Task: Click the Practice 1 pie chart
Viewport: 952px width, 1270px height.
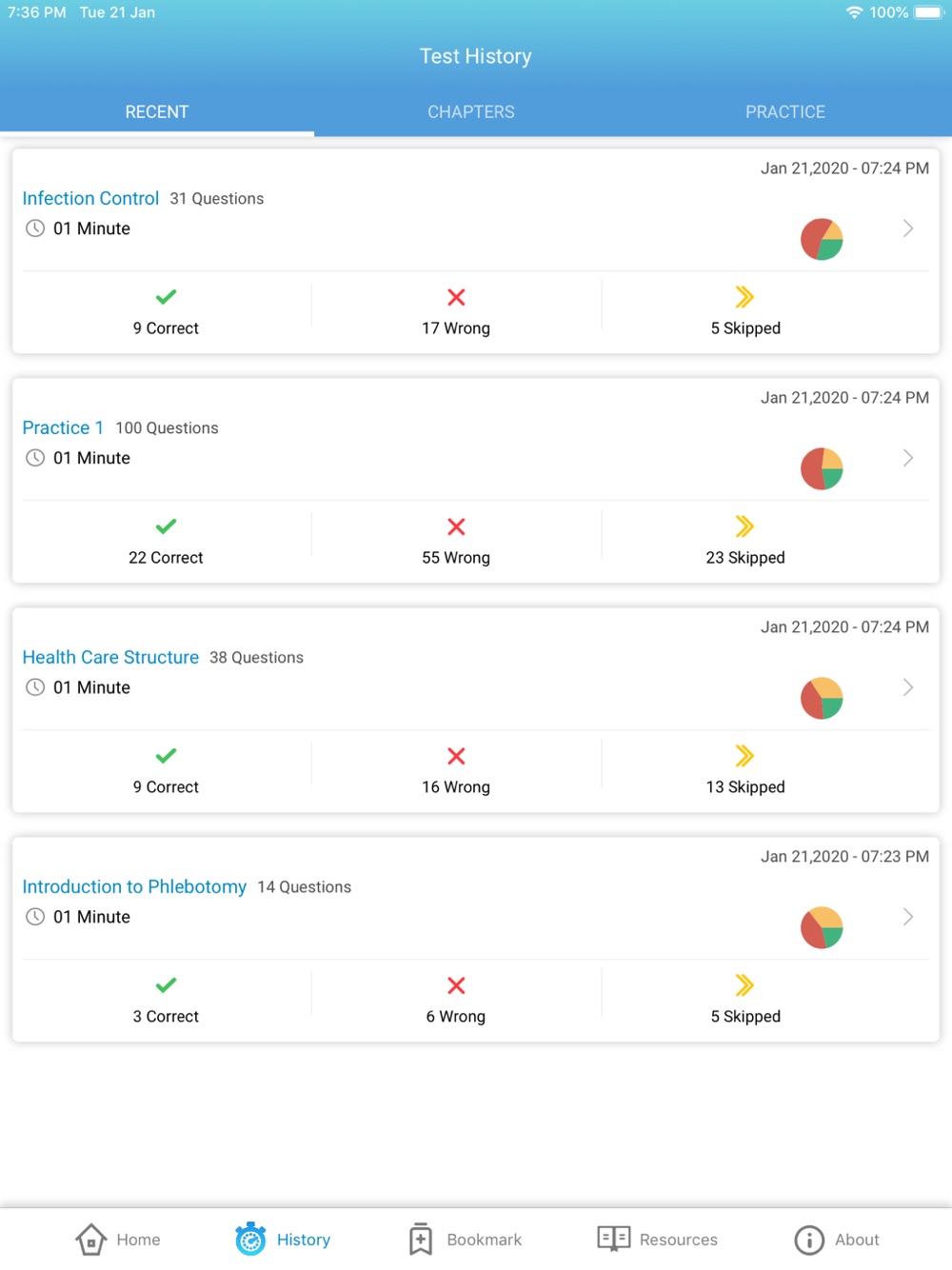Action: (822, 468)
